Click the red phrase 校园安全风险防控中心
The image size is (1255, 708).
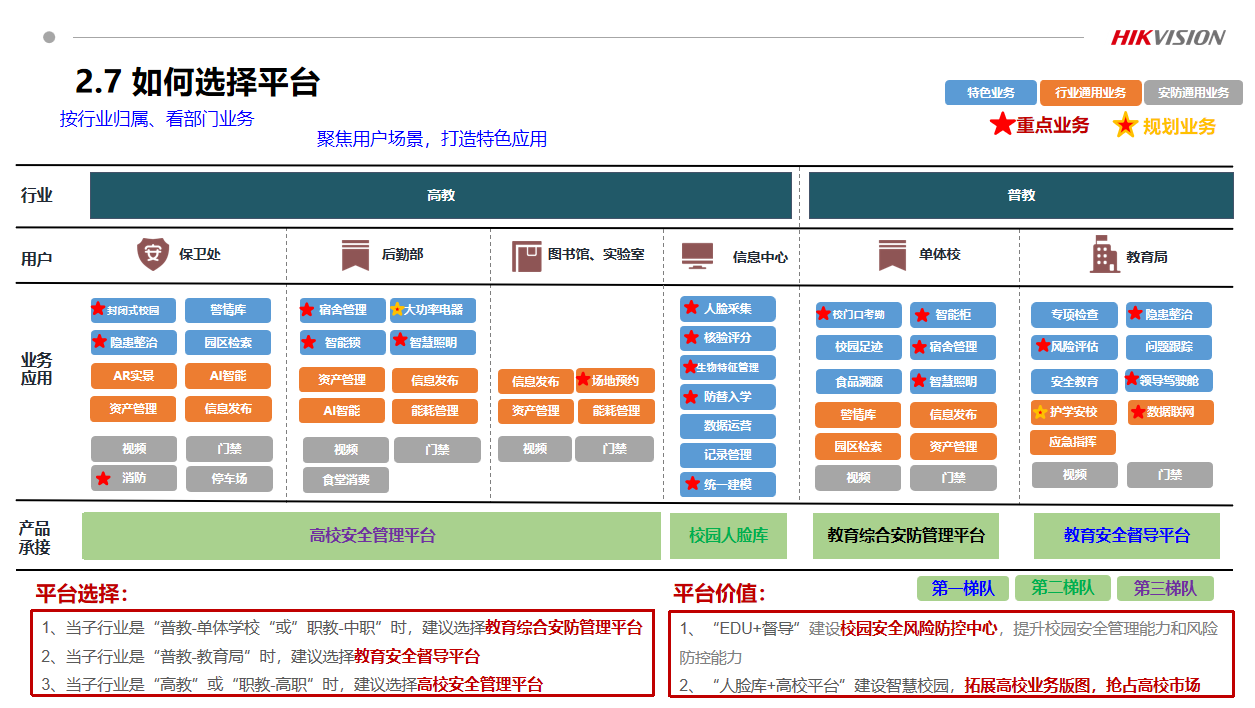click(x=918, y=629)
